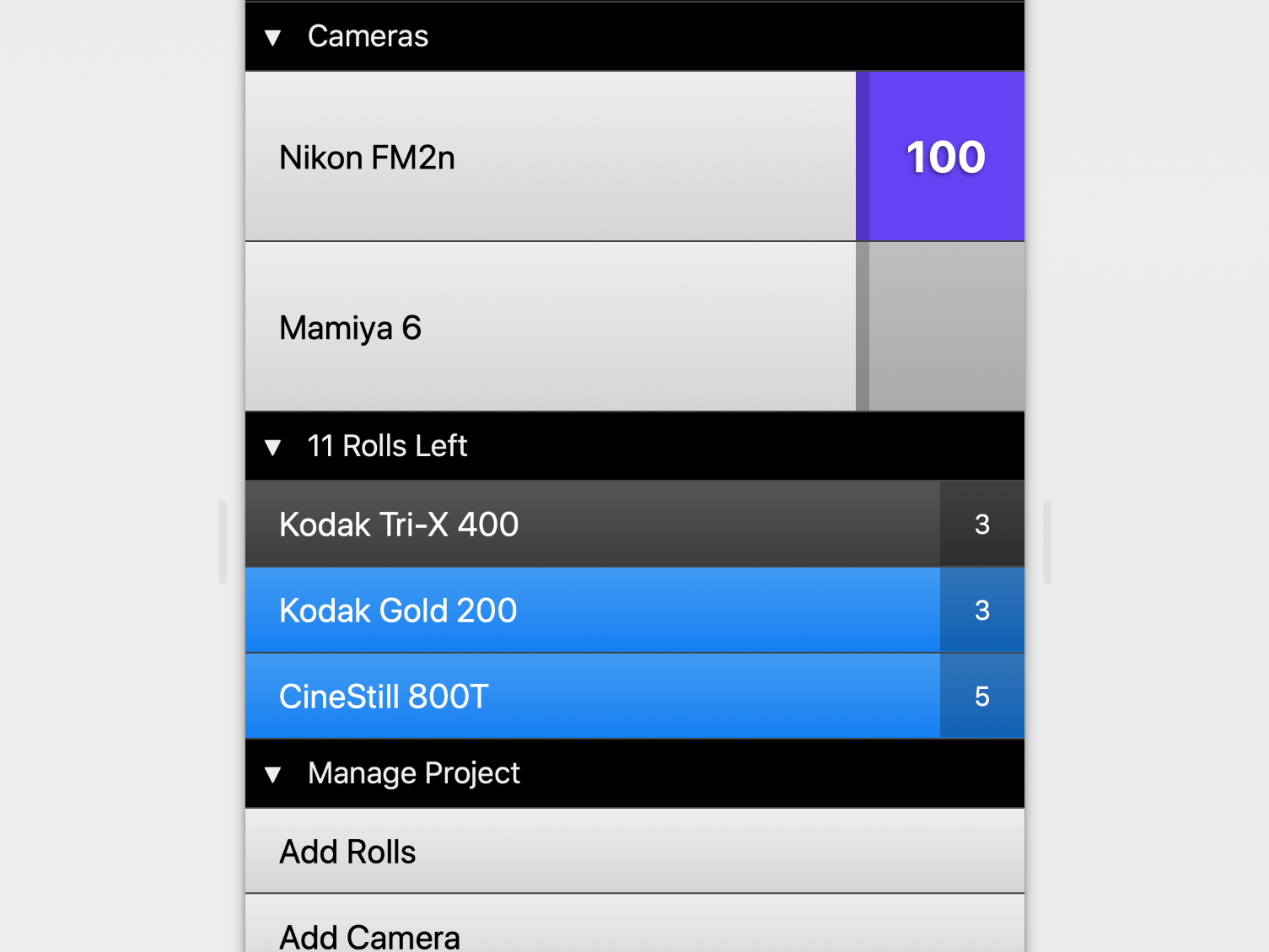Collapse the 11 Rolls Left triangle
This screenshot has height=952, width=1269.
(x=272, y=447)
